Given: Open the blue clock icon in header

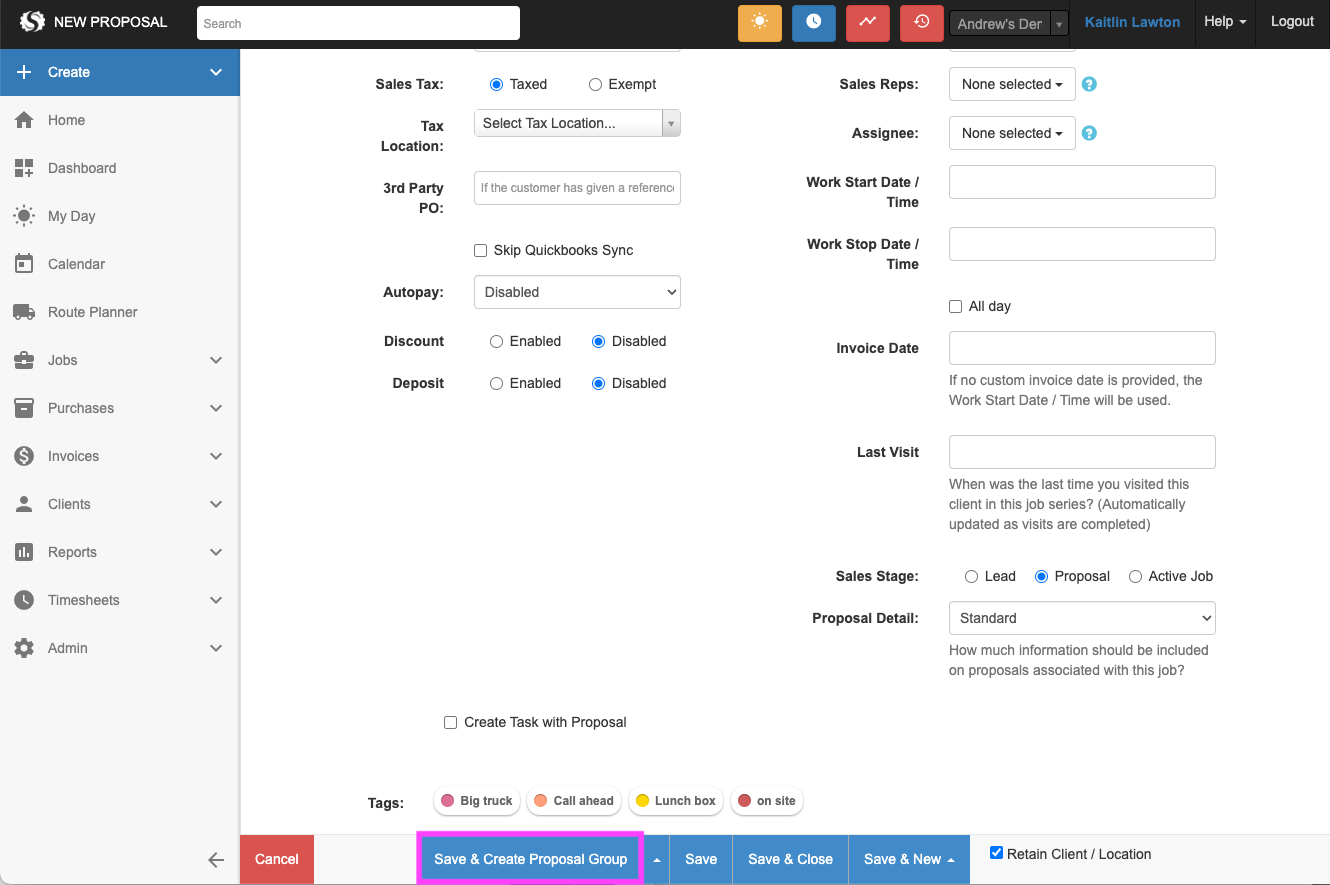Looking at the screenshot, I should (813, 22).
